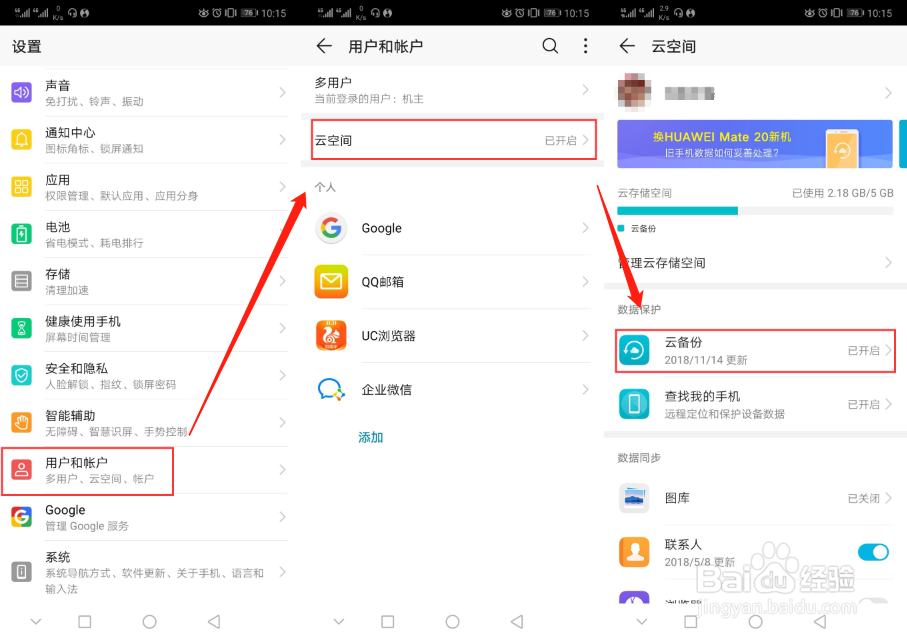This screenshot has width=907, height=639.
Task: Expand the QQ邮箱 row chevron
Action: coord(585,282)
